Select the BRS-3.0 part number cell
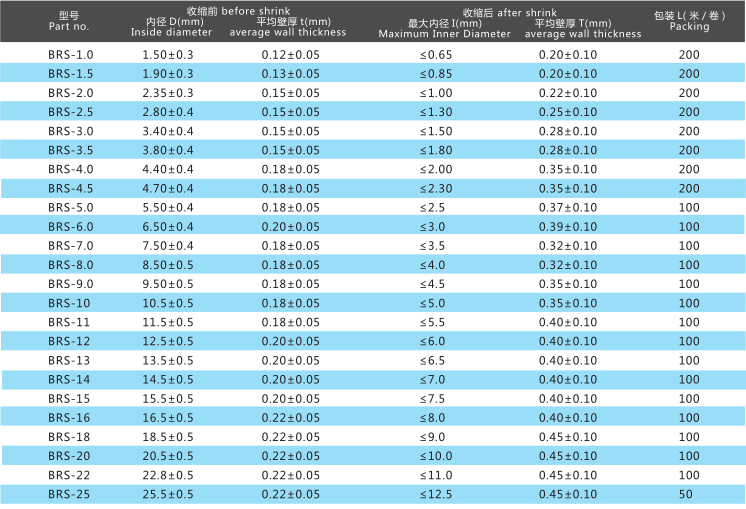This screenshot has height=509, width=746. (70, 131)
